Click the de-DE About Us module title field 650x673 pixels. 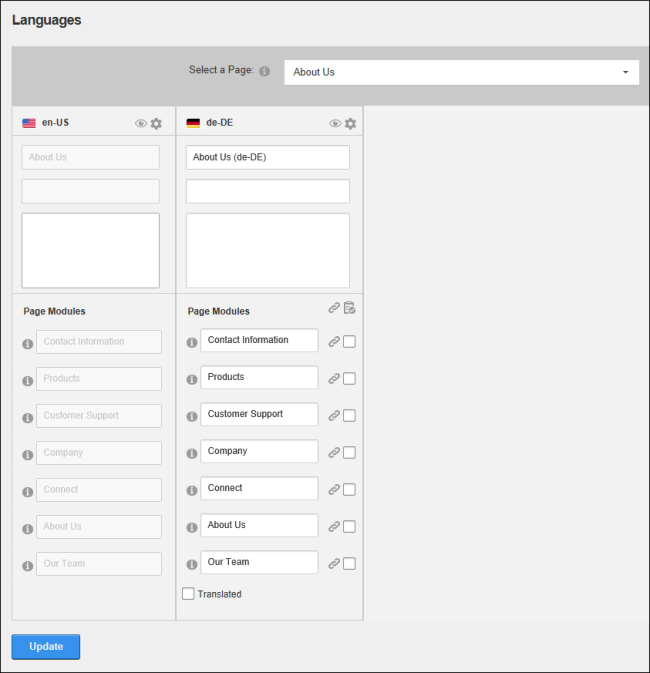tap(259, 525)
